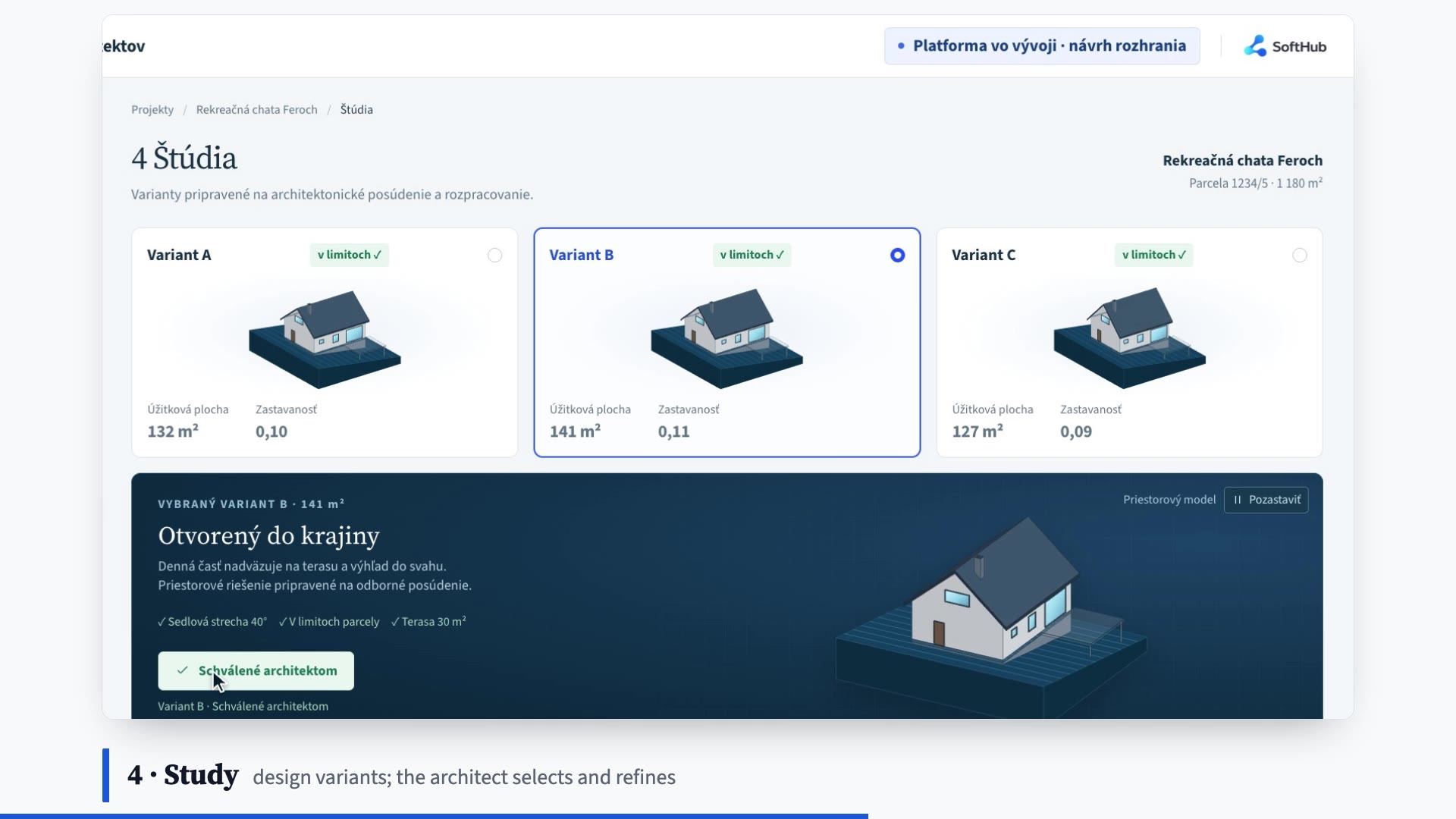
Task: Click the 'Sedlová strecha 40°' feature text
Action: pos(217,622)
